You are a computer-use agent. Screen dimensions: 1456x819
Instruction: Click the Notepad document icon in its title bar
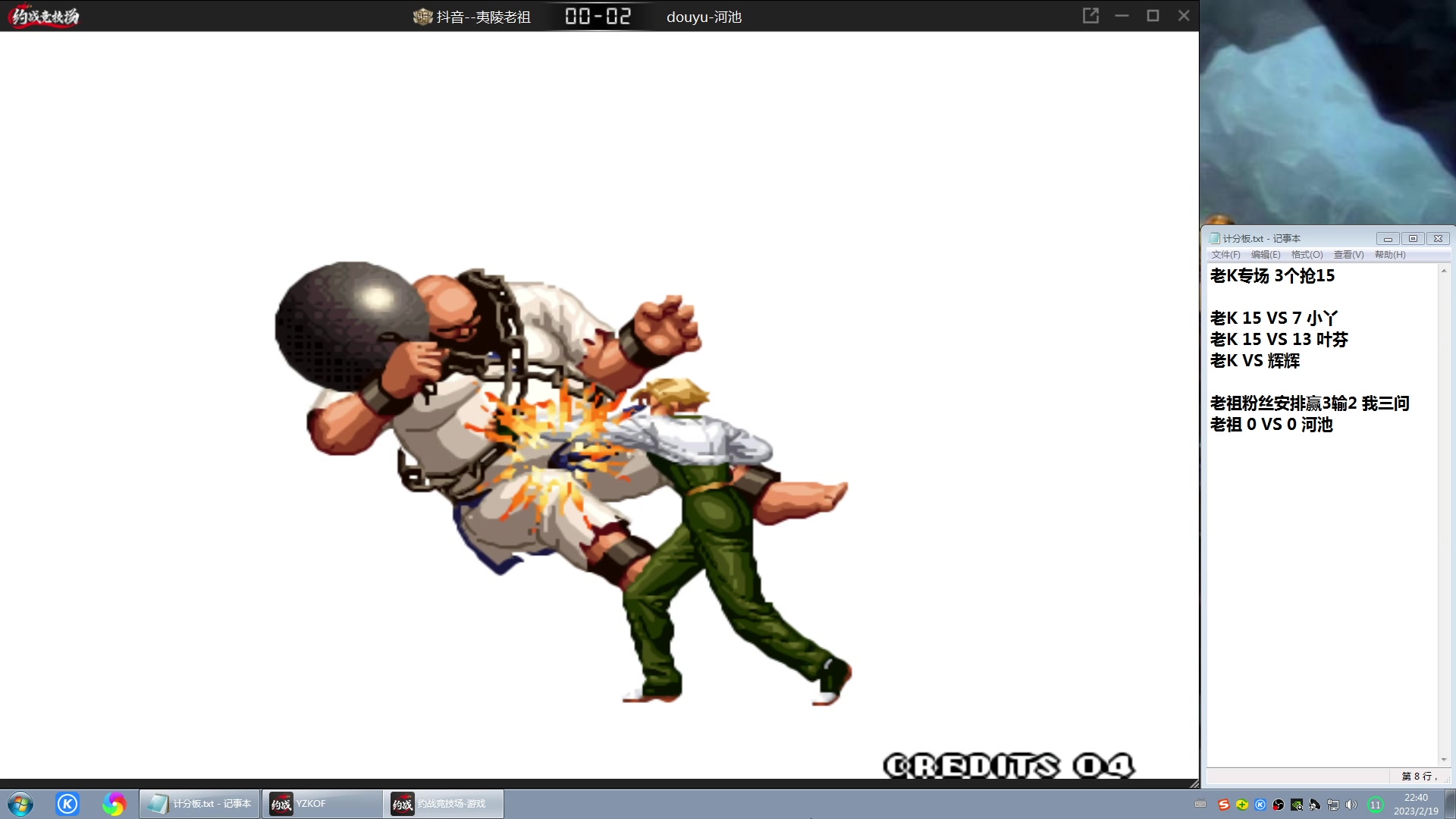(x=1214, y=238)
